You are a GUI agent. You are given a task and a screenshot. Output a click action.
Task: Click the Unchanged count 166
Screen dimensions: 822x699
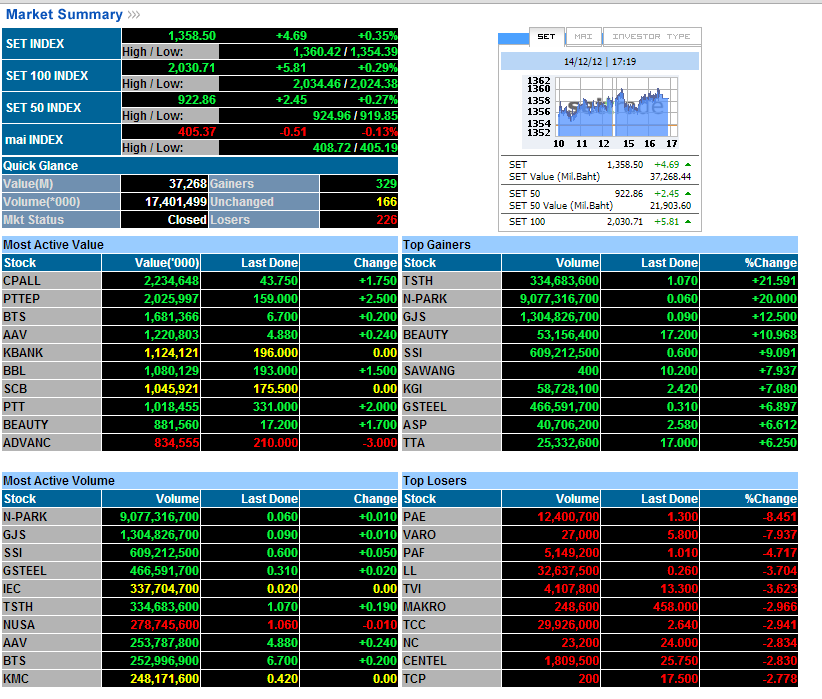[386, 201]
